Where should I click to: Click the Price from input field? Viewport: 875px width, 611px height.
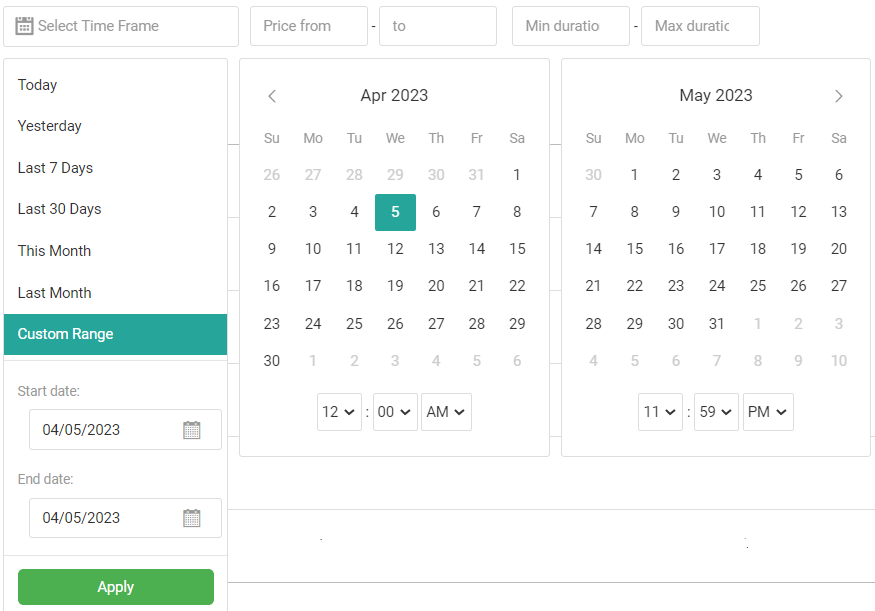(x=309, y=26)
